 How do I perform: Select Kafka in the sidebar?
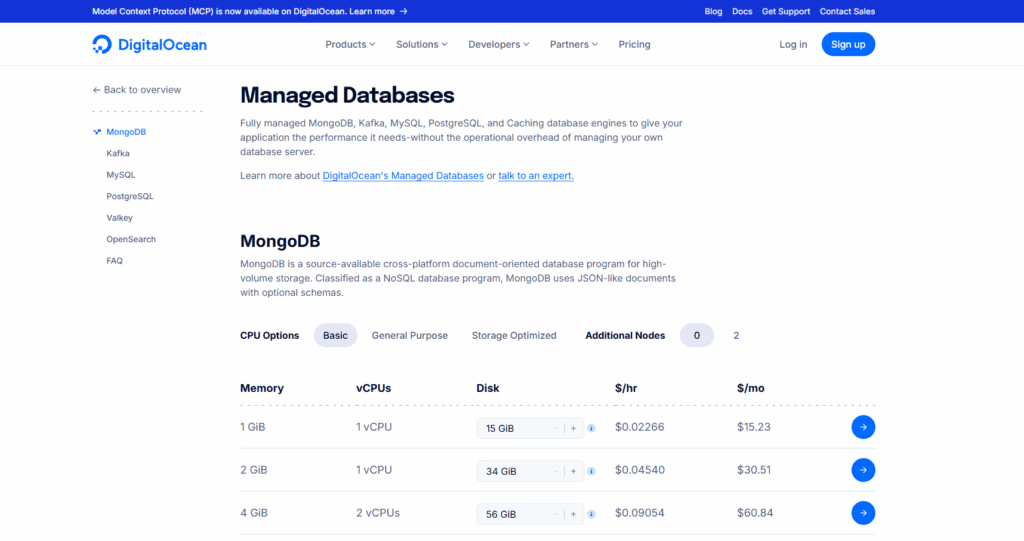pyautogui.click(x=118, y=154)
